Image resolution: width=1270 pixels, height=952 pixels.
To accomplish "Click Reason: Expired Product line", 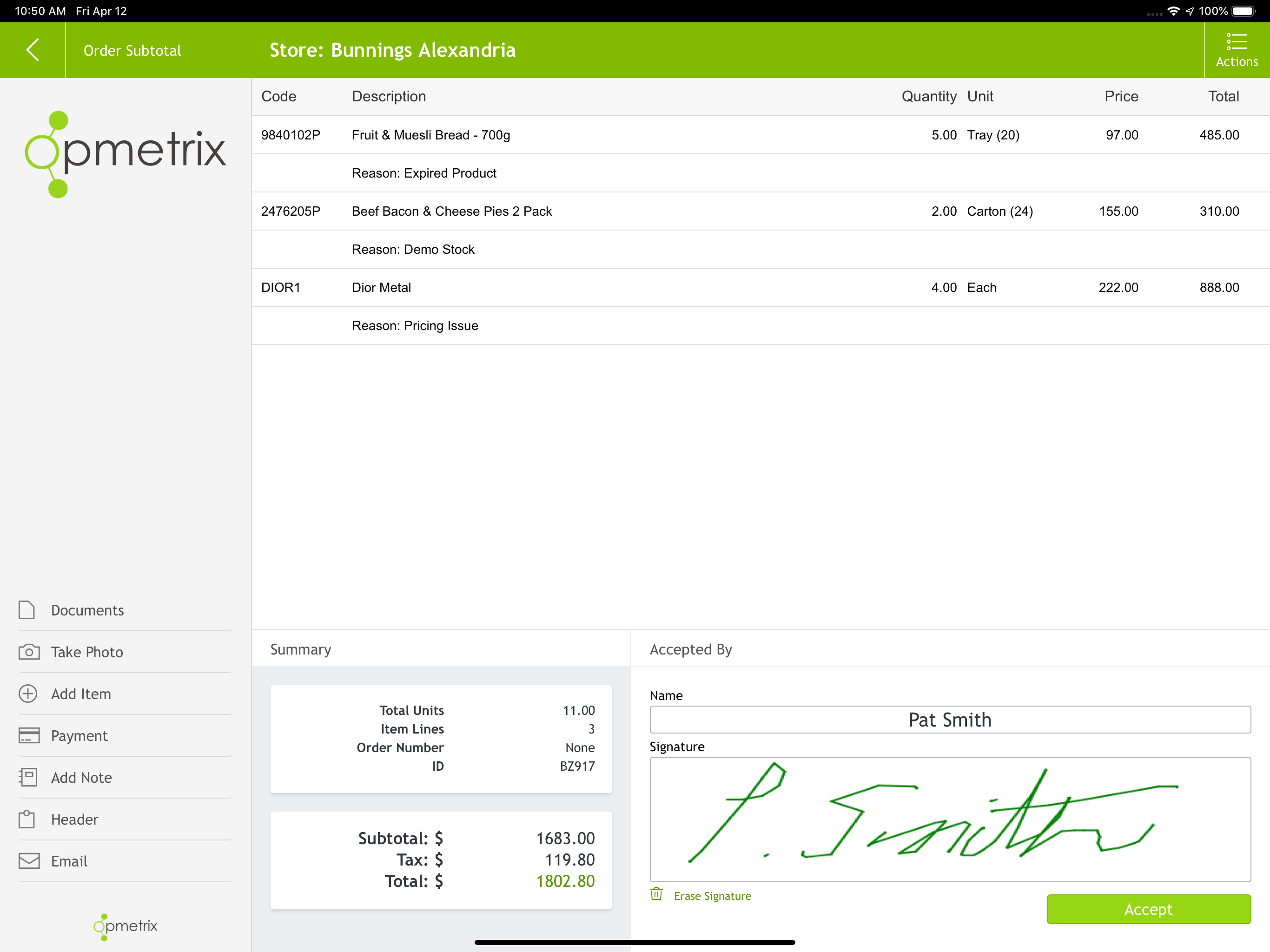I will pos(423,173).
